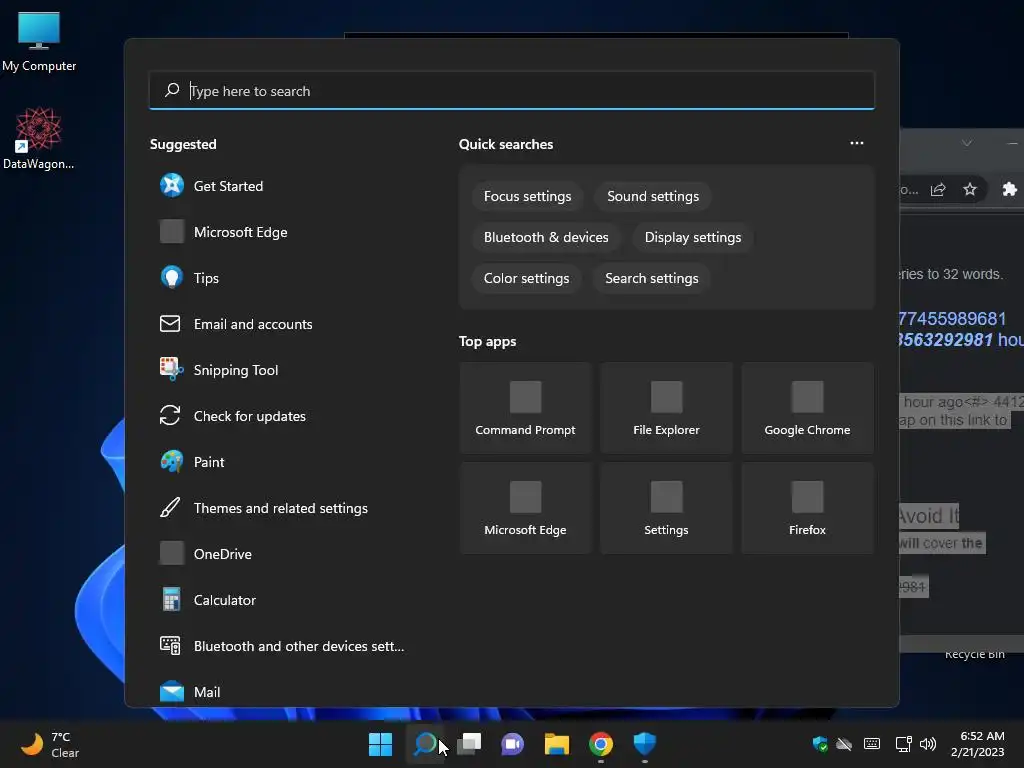This screenshot has width=1024, height=768.
Task: Click the touch keyboard tray icon
Action: [872, 744]
